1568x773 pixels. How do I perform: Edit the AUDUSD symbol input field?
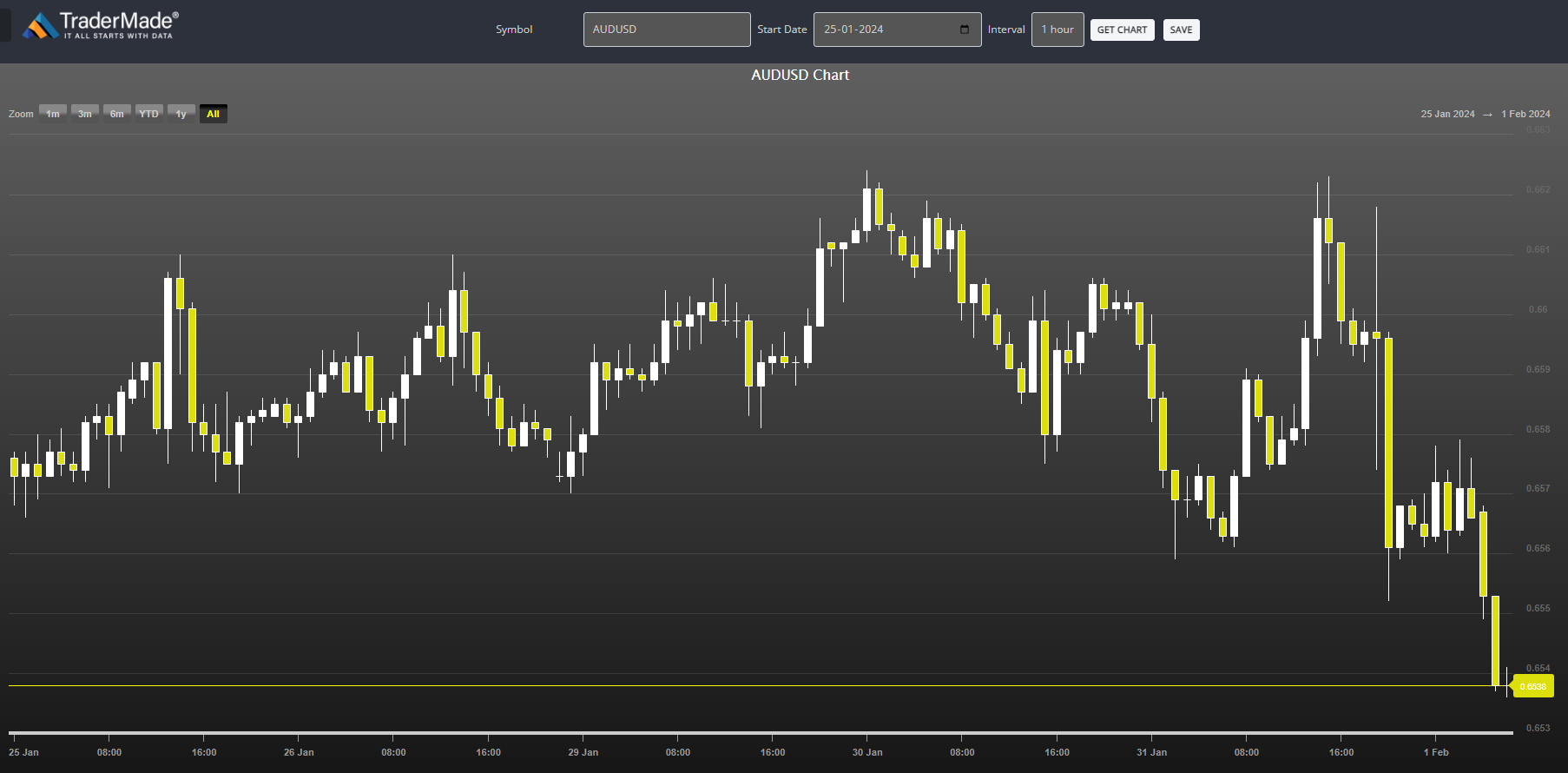667,30
